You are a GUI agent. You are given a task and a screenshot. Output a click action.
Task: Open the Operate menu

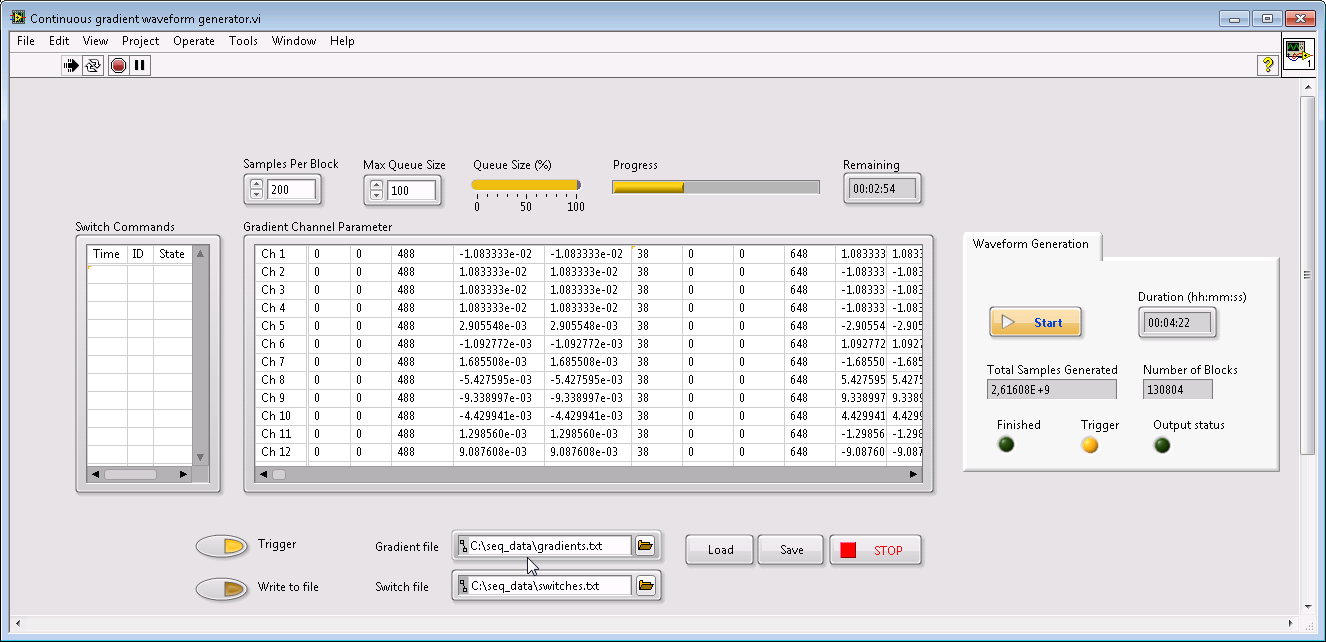(193, 41)
